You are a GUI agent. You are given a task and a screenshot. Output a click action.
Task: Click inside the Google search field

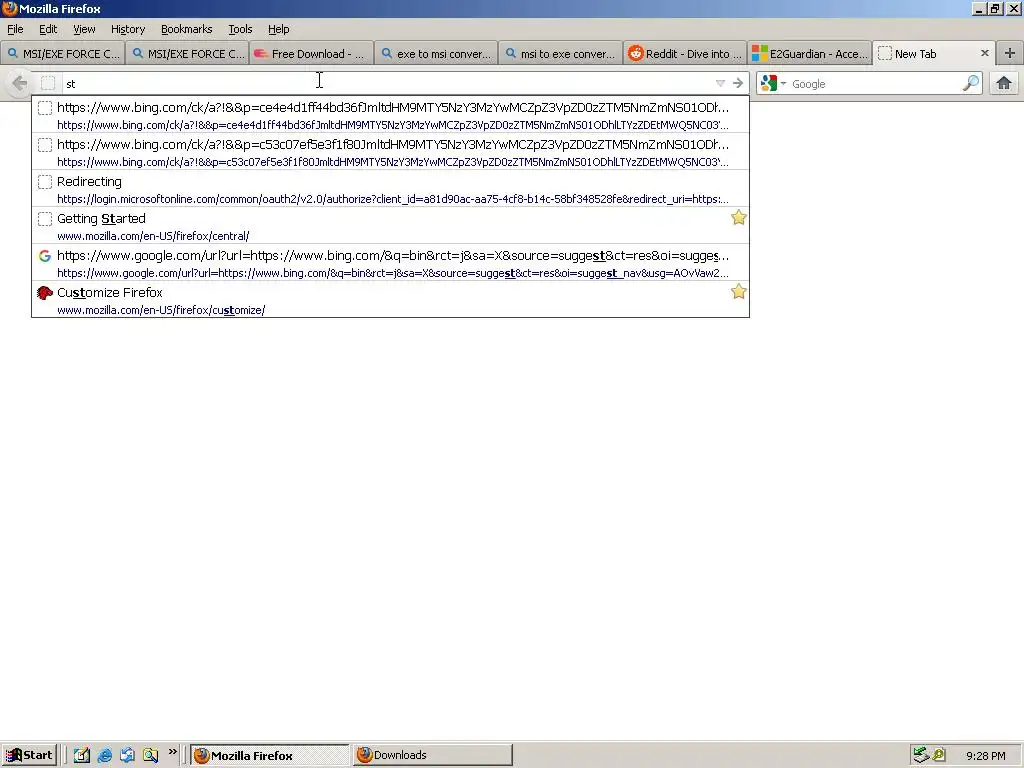pyautogui.click(x=874, y=84)
